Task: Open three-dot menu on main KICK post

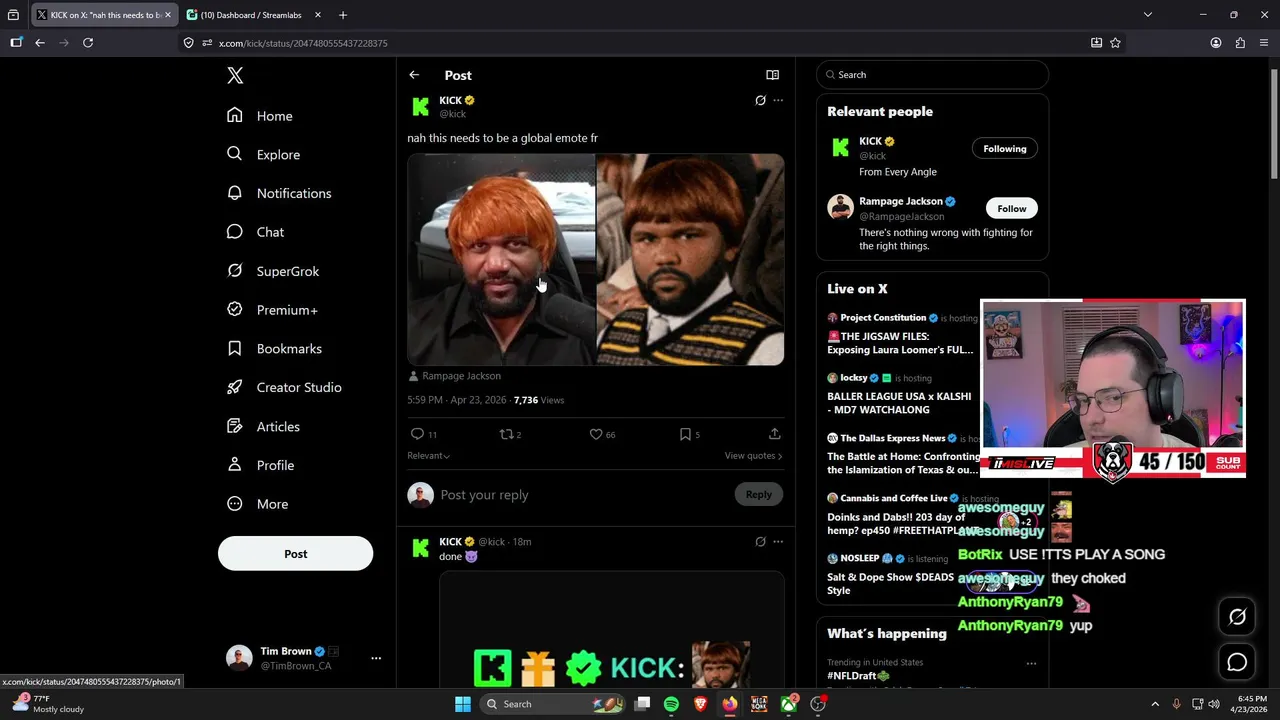Action: [x=778, y=100]
